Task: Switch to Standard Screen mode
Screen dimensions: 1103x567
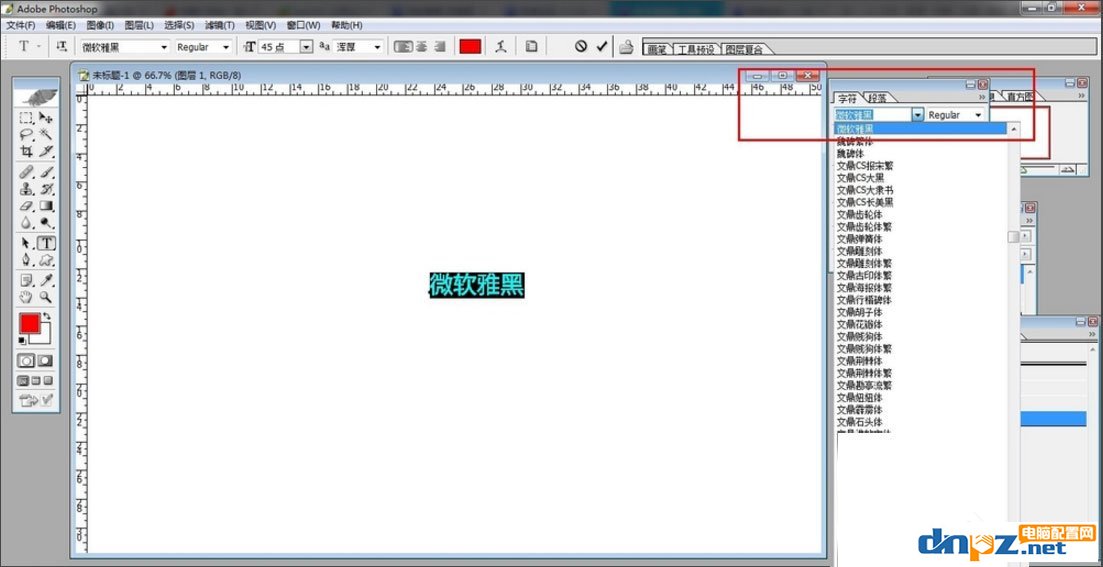Action: tap(23, 381)
